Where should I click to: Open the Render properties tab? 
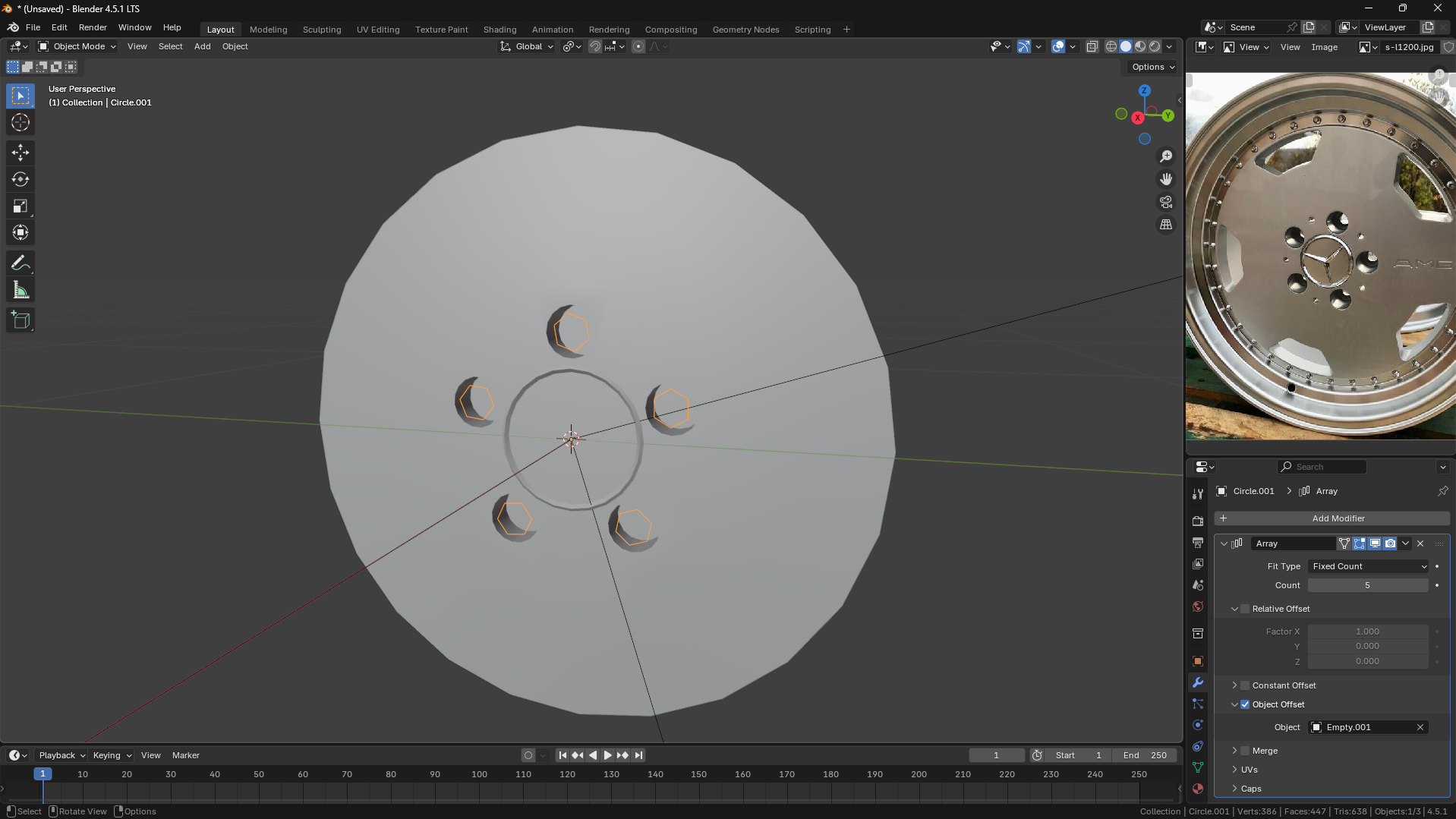(1198, 521)
